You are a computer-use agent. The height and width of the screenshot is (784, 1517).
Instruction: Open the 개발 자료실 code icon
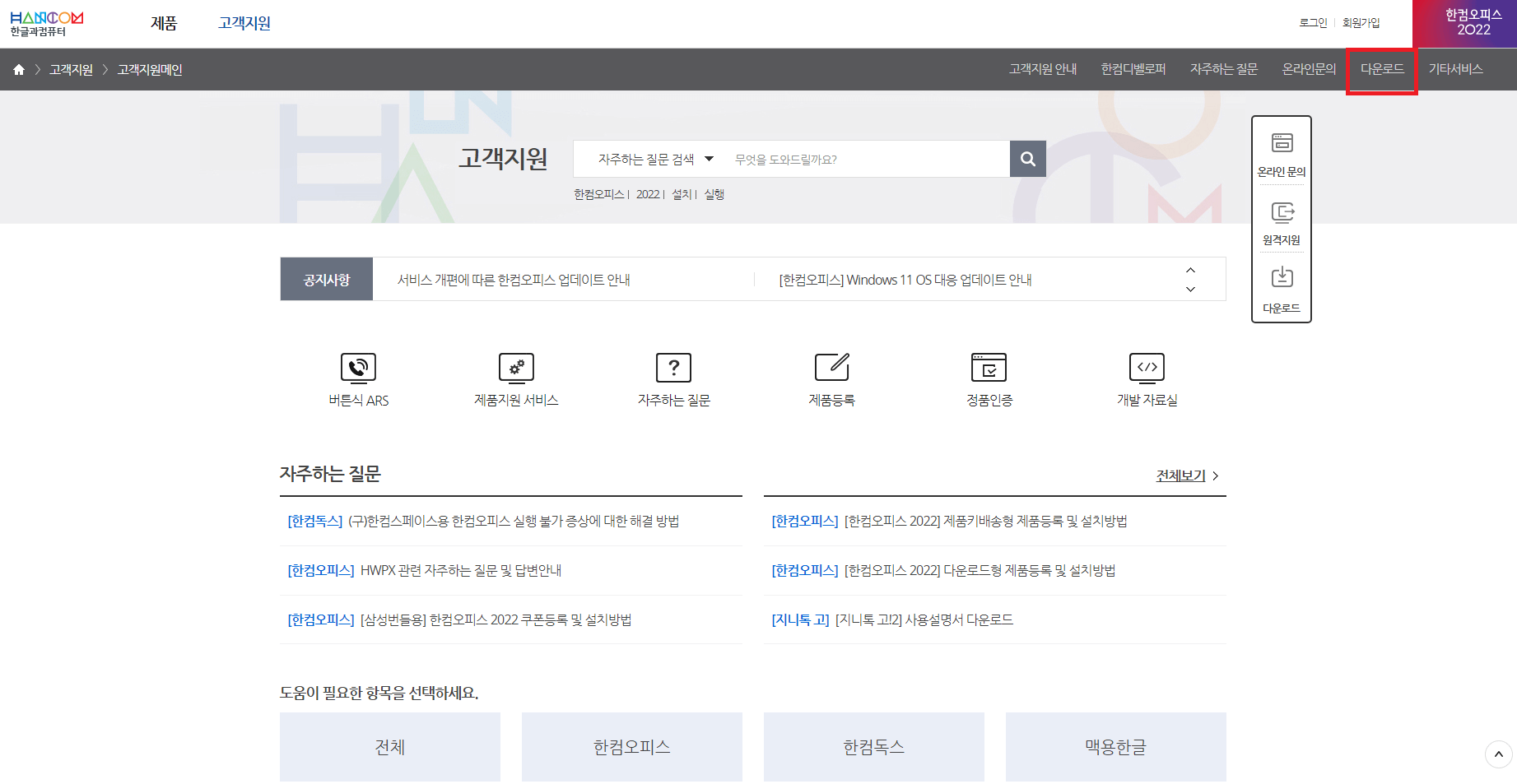(x=1147, y=368)
